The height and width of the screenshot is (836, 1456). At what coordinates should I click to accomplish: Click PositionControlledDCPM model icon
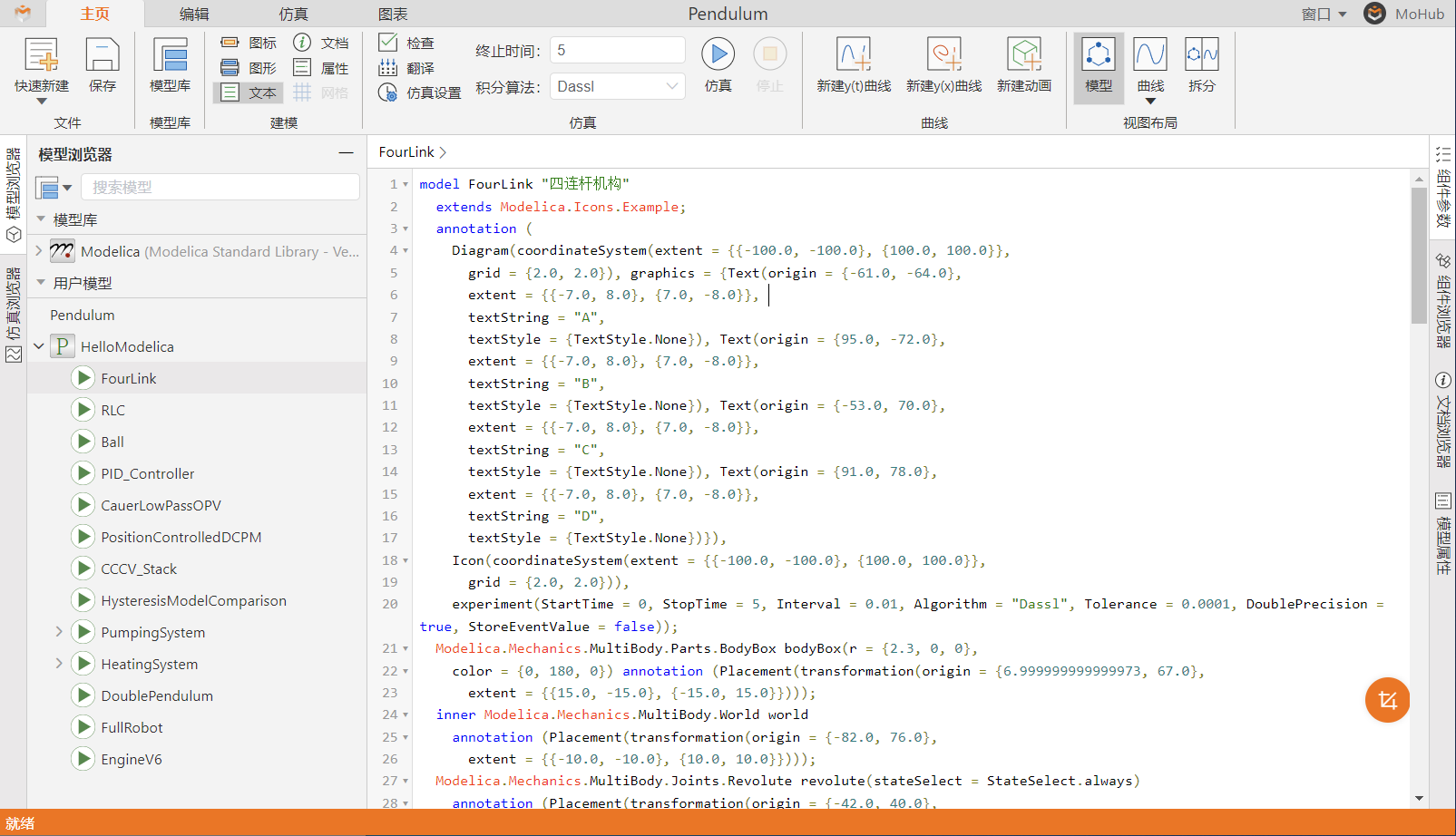[x=83, y=537]
